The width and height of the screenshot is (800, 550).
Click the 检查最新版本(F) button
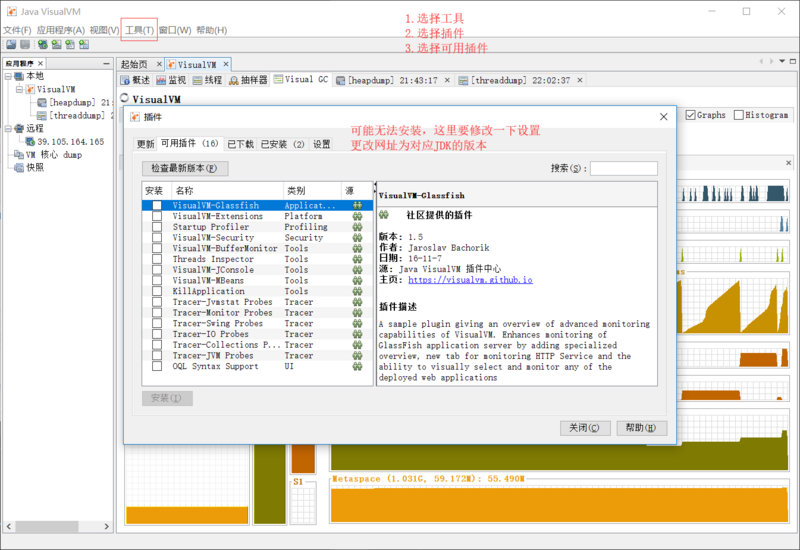click(185, 168)
